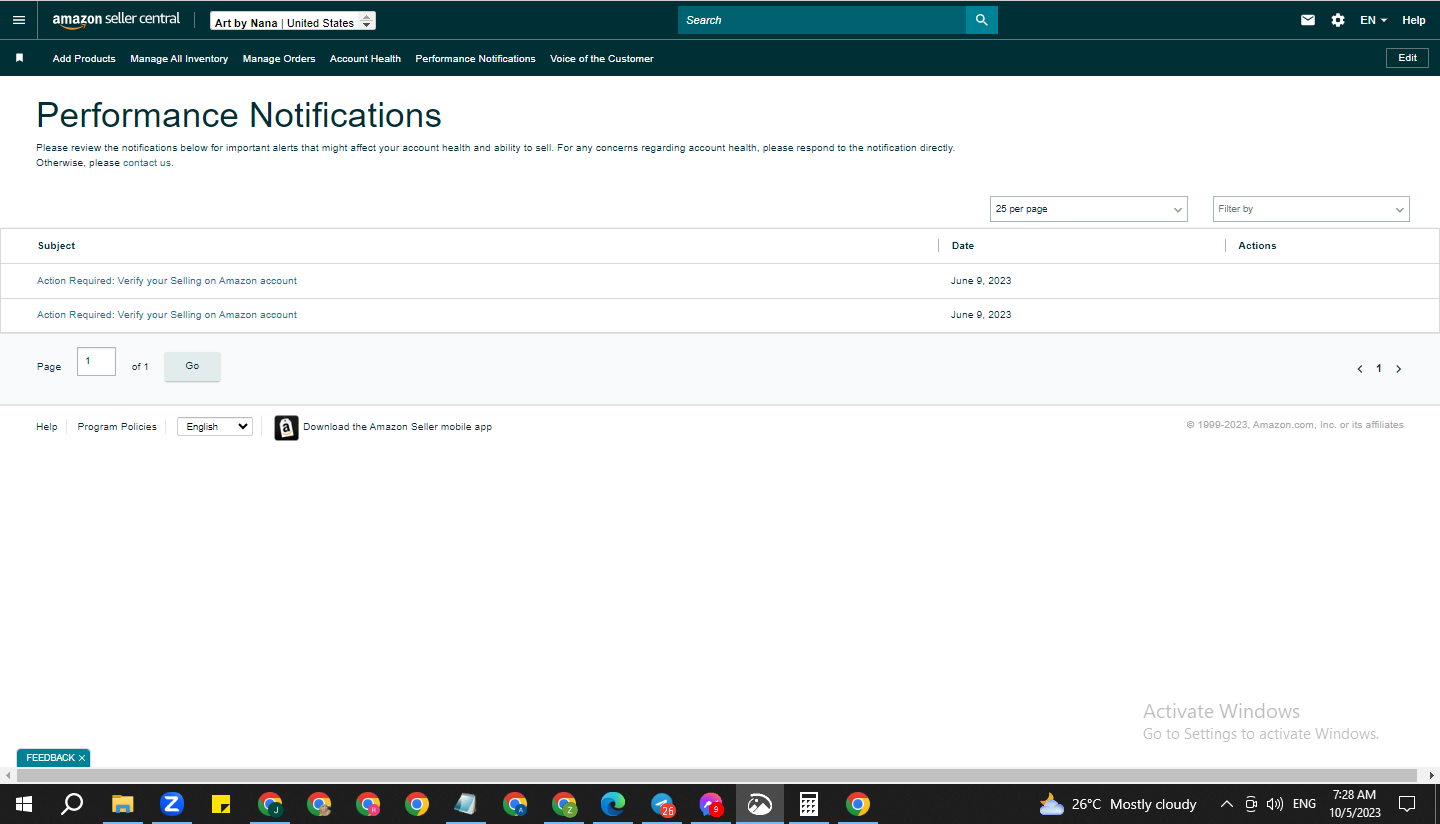Open Messenger with 9 badge in taskbar

(x=711, y=804)
